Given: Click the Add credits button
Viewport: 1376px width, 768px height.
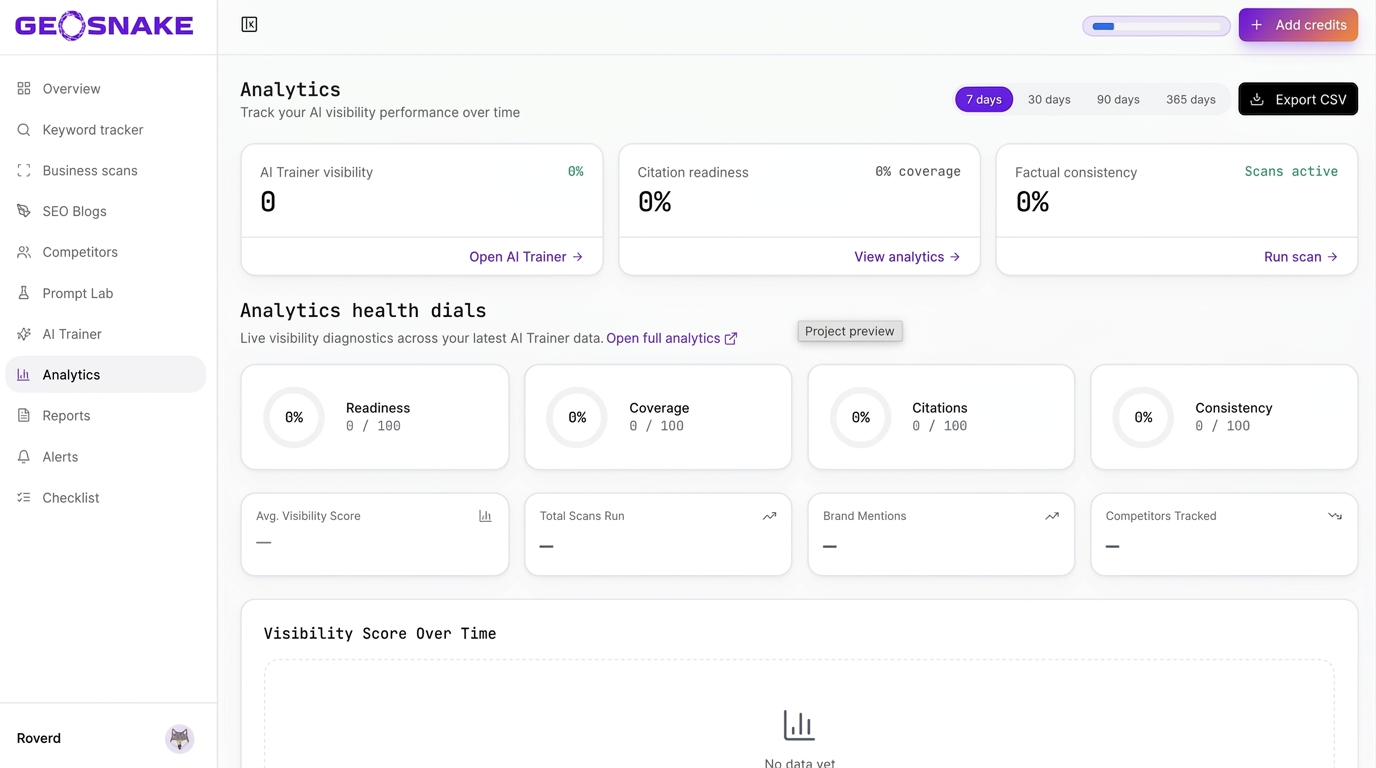Looking at the screenshot, I should point(1298,25).
